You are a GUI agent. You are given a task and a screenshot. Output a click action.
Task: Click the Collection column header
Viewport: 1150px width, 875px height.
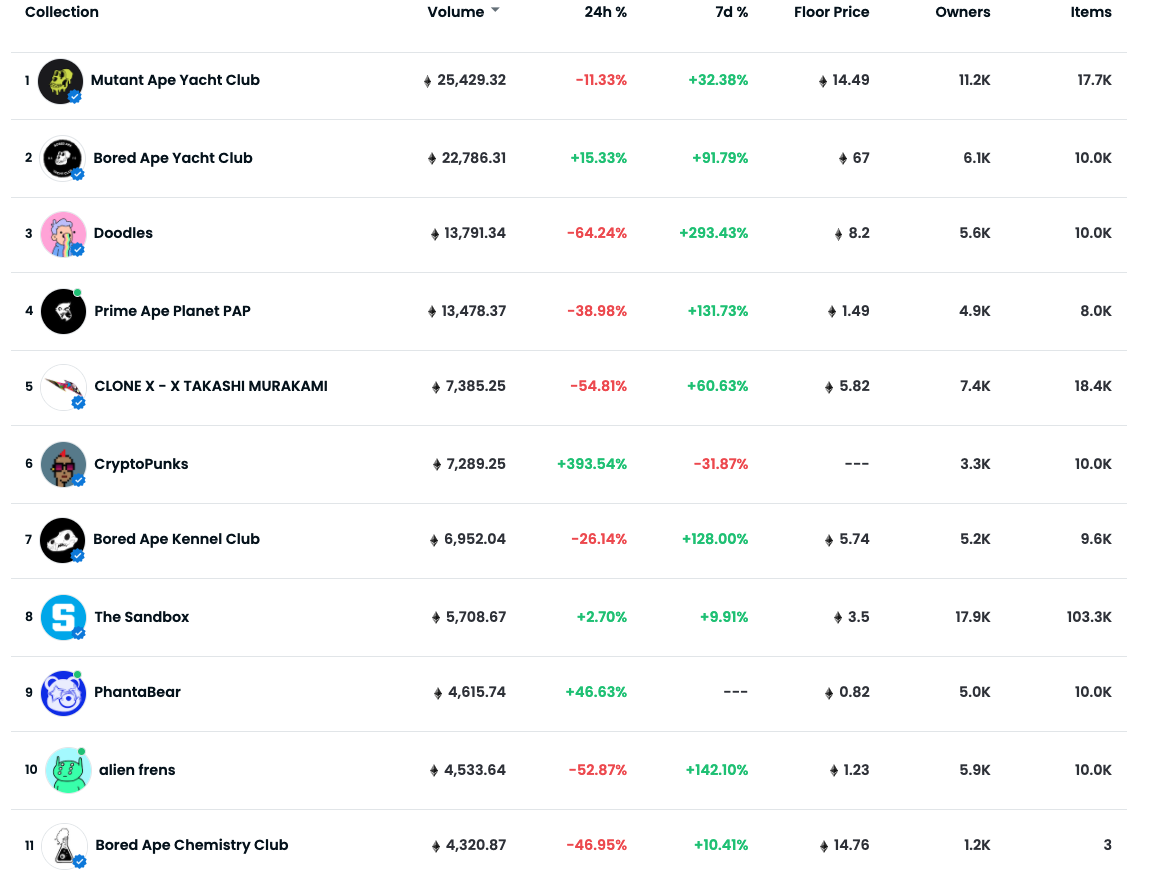coord(62,12)
